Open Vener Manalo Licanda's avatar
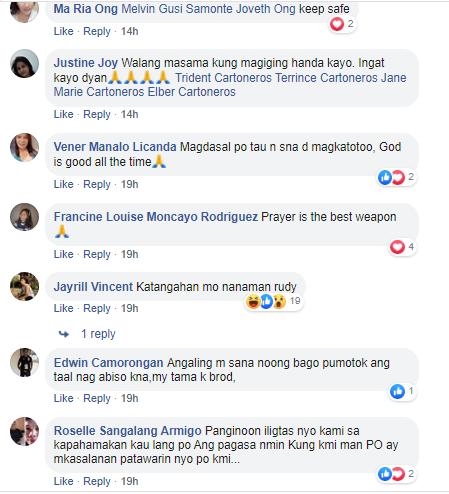The height and width of the screenshot is (494, 449). [24, 148]
